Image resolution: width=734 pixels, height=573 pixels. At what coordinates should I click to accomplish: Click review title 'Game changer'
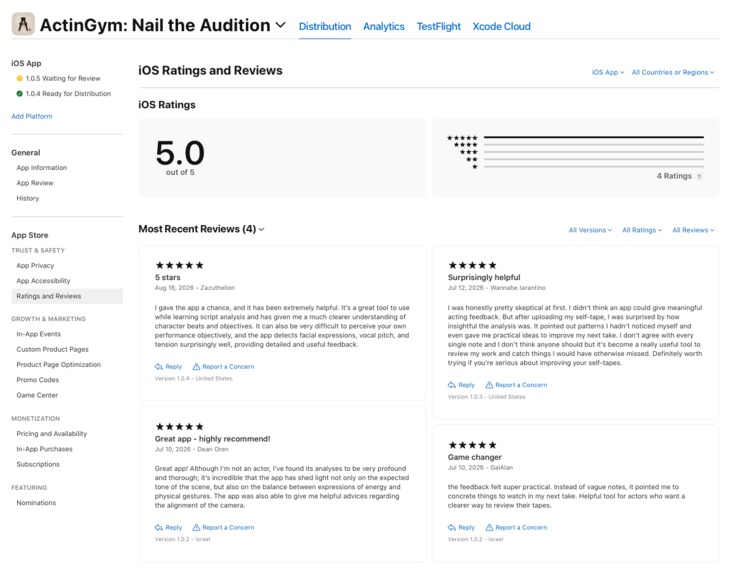coord(475,457)
